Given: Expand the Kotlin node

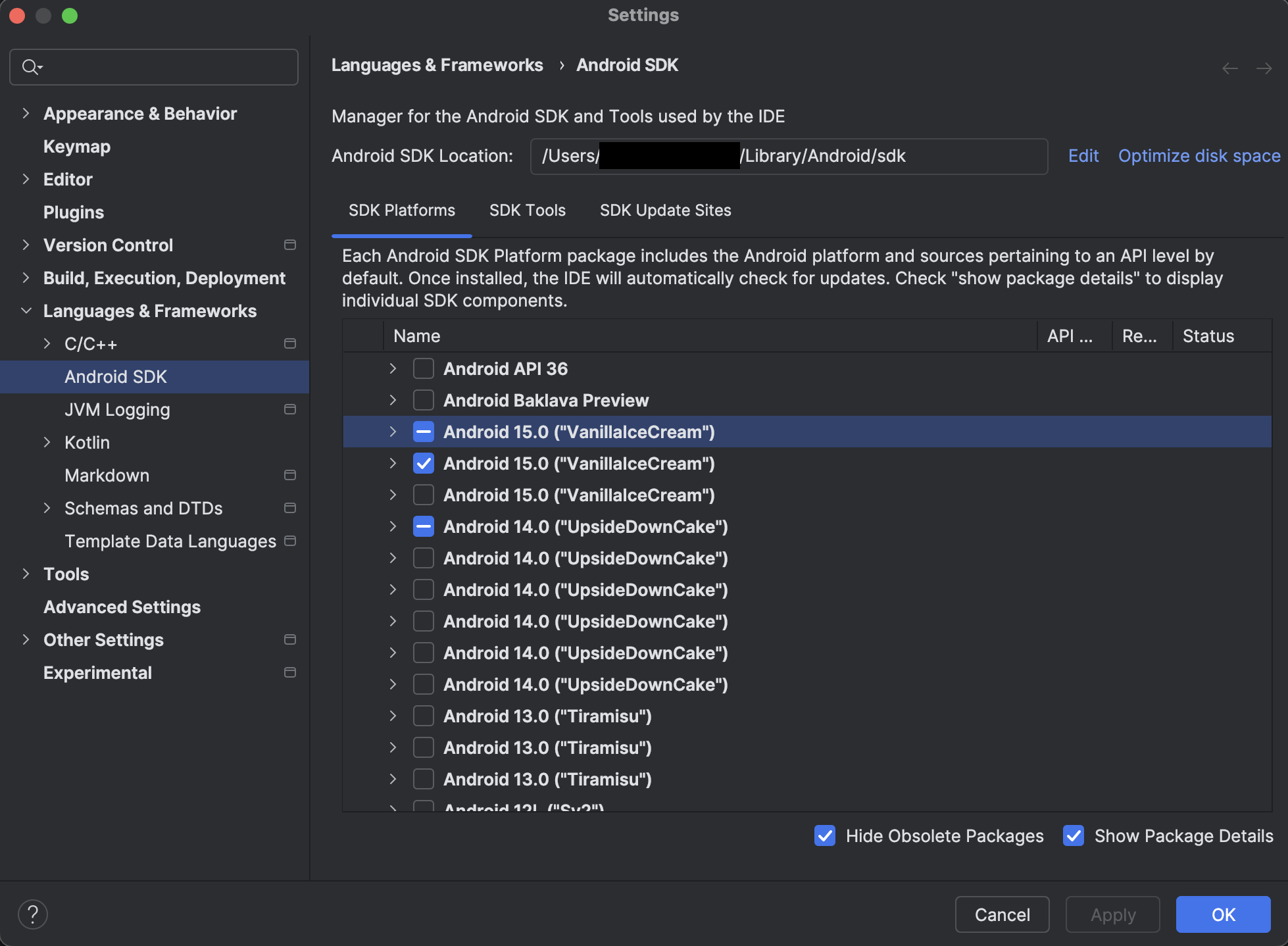Looking at the screenshot, I should pyautogui.click(x=47, y=442).
